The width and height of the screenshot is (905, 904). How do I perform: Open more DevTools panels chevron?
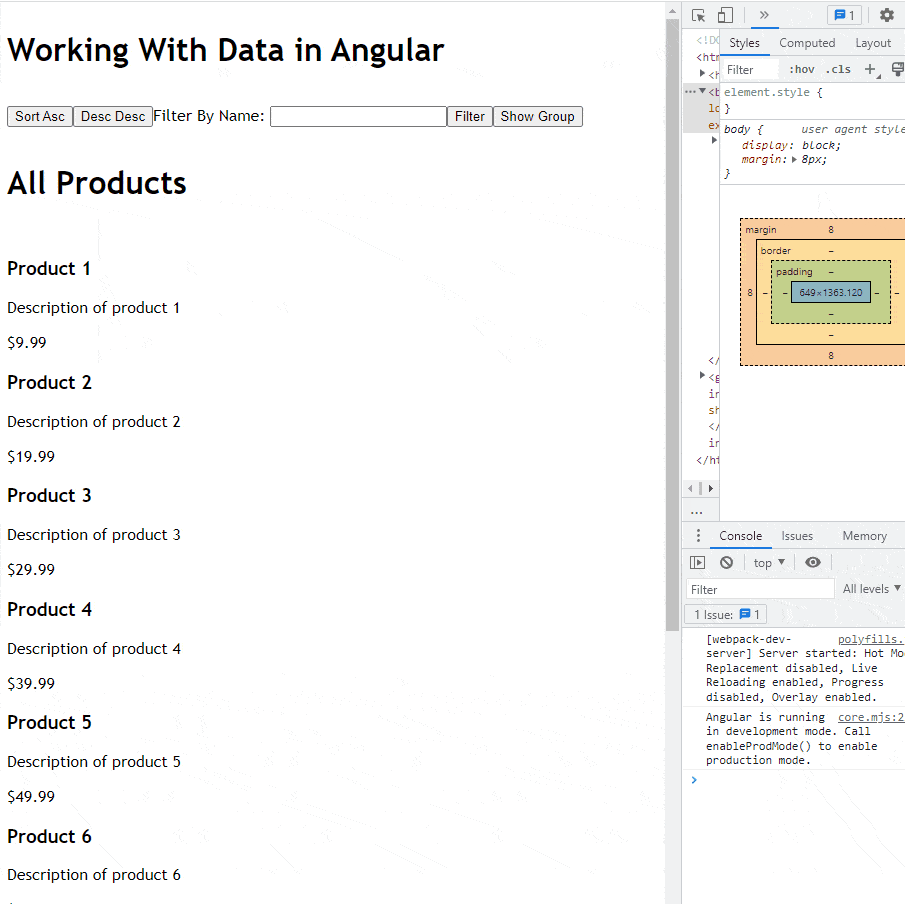coord(764,15)
